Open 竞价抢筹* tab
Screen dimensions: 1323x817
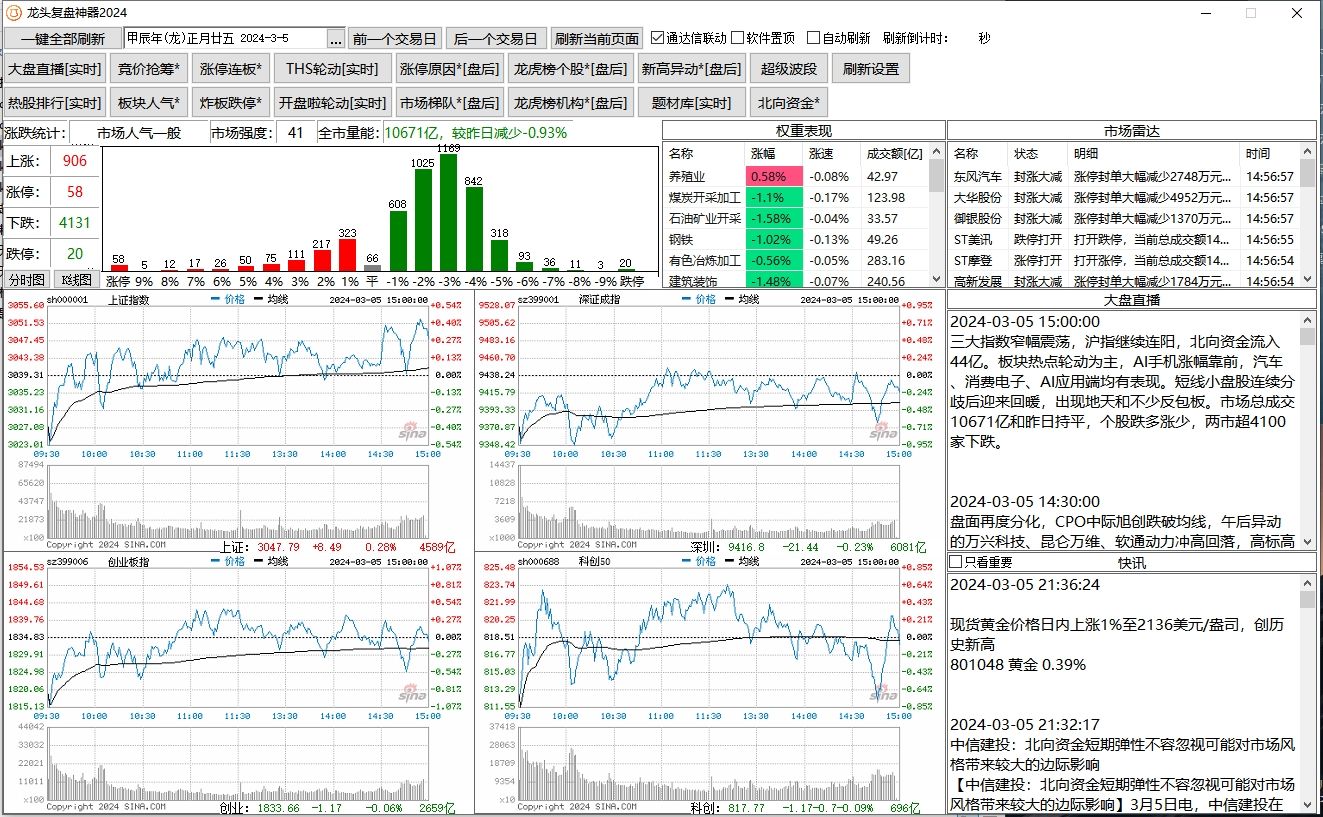(x=149, y=69)
